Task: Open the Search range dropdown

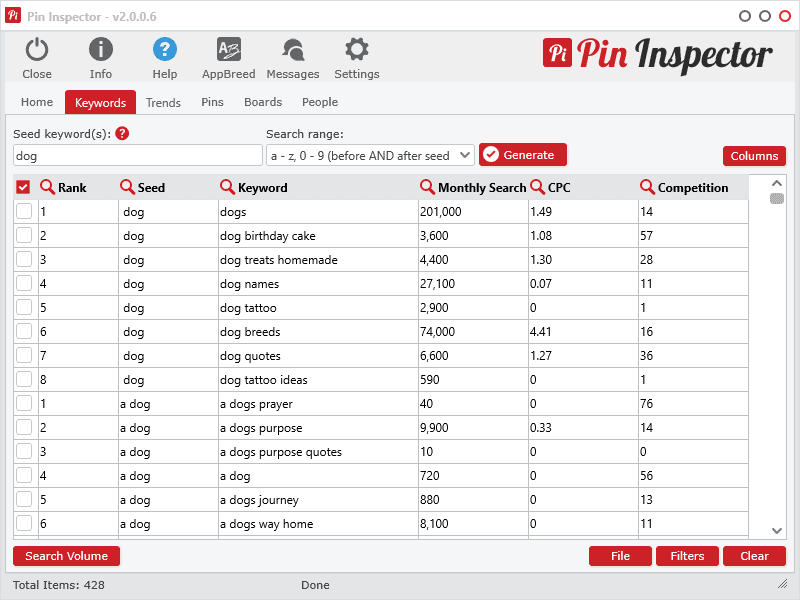Action: (370, 155)
